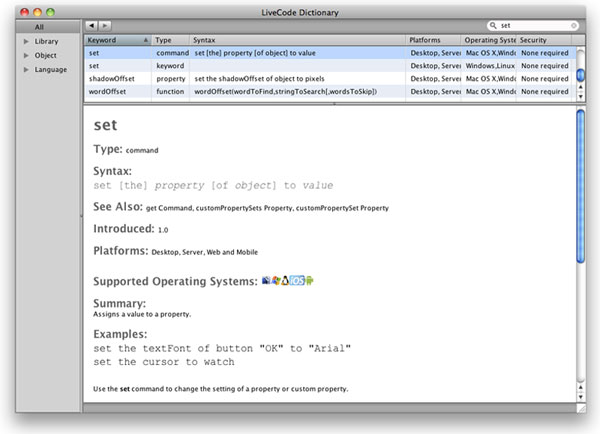
Task: Click the forward navigation arrow button
Action: coord(105,26)
